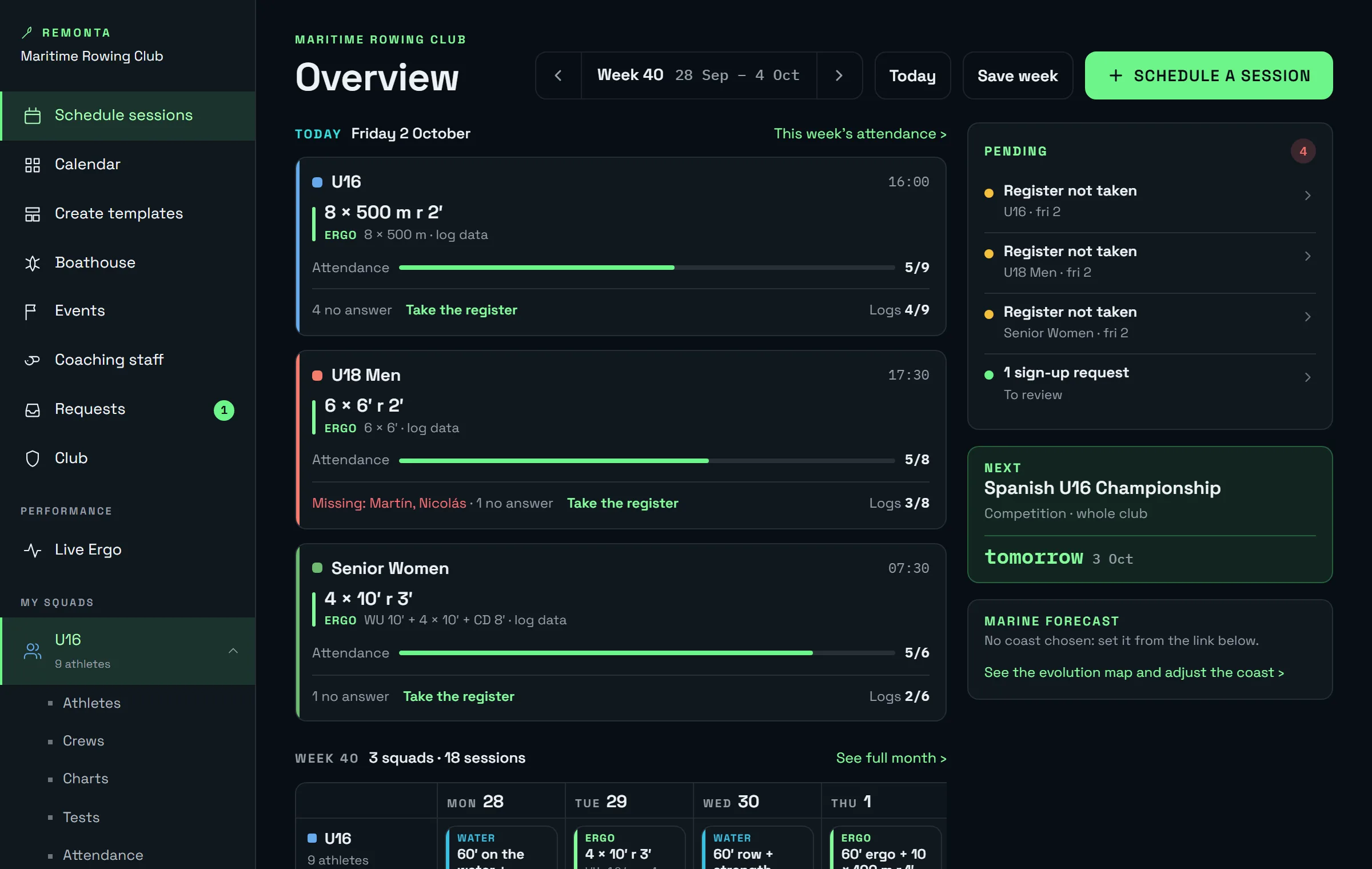Open This week's attendance link
The image size is (1372, 869).
click(x=860, y=134)
